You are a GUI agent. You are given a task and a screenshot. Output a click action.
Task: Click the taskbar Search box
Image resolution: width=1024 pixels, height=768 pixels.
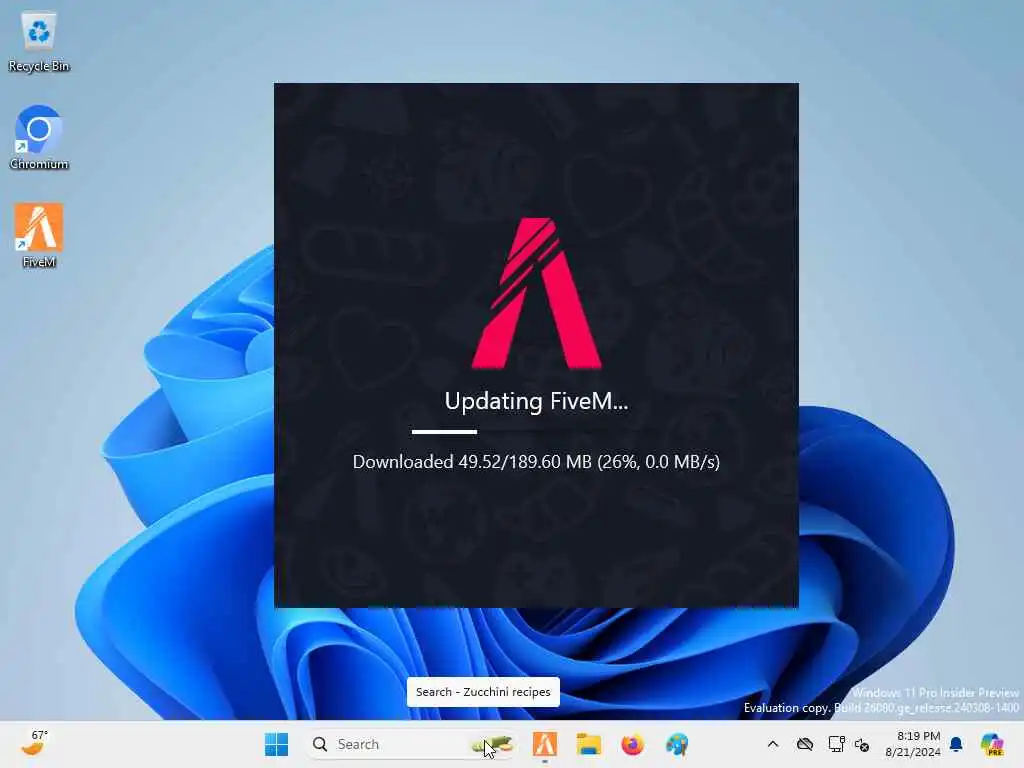[x=410, y=744]
